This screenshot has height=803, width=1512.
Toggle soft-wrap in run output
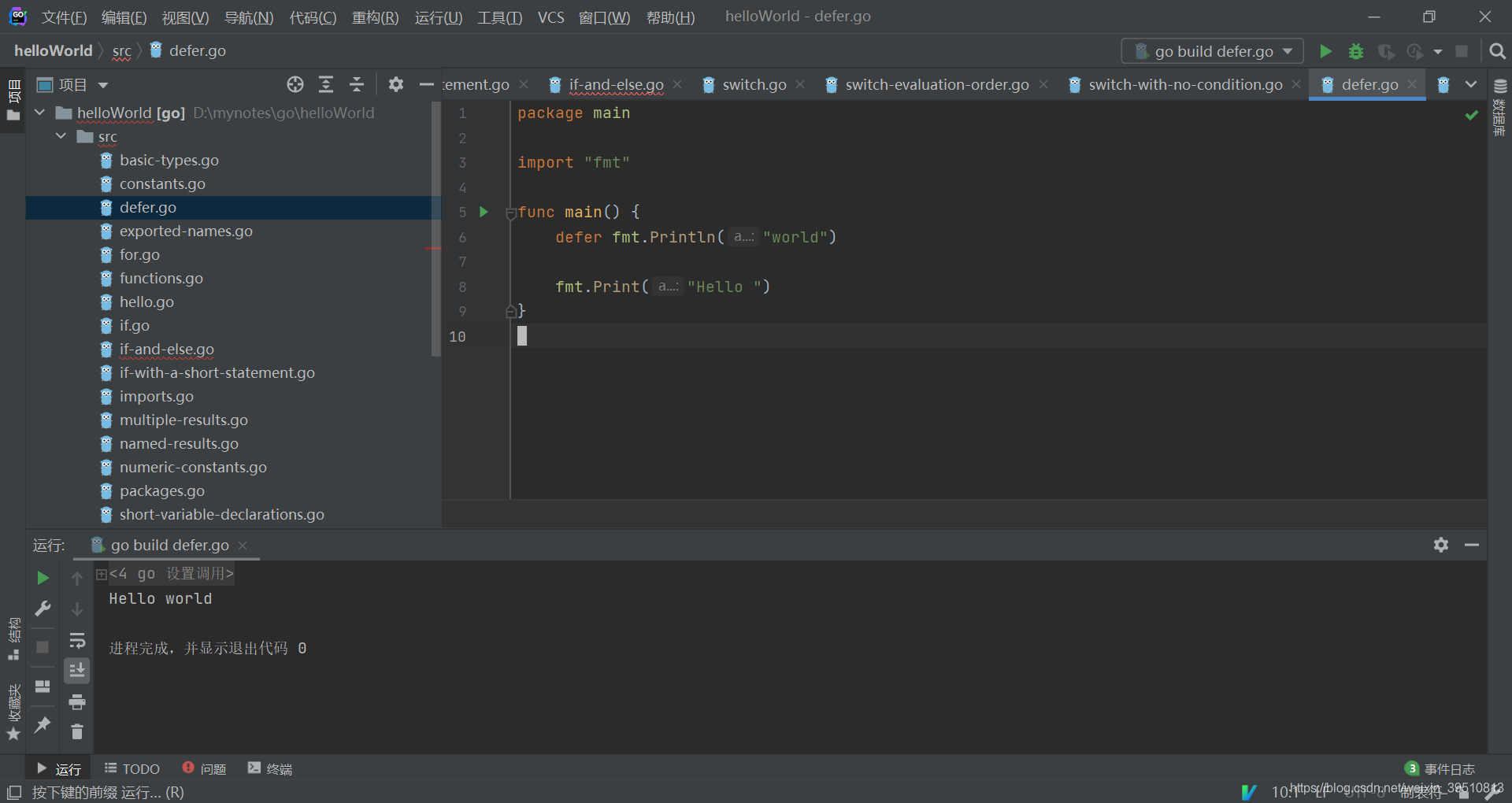[77, 640]
